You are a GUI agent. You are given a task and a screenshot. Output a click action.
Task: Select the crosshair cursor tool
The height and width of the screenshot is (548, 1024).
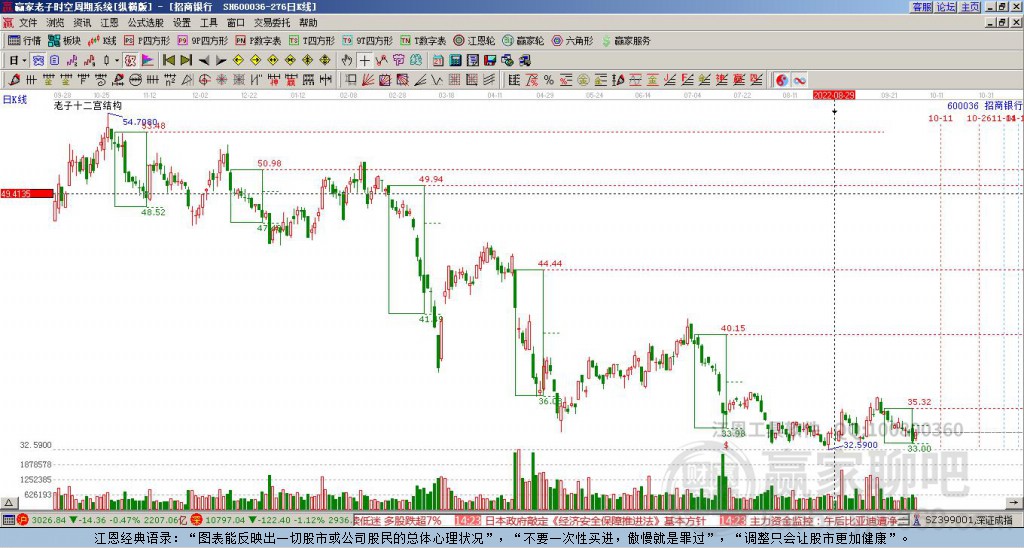tap(364, 60)
